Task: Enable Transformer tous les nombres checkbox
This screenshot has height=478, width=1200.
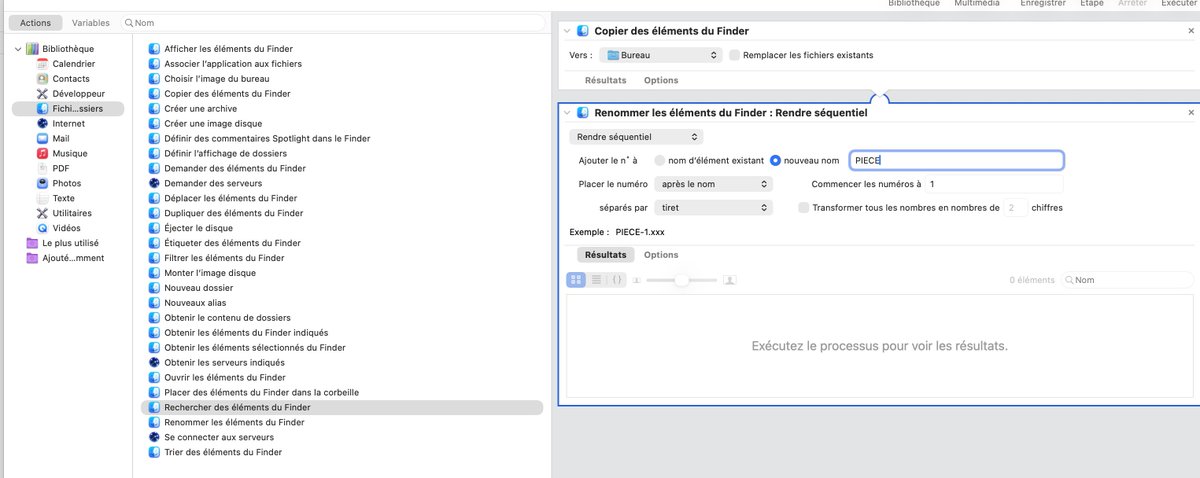Action: pos(804,208)
